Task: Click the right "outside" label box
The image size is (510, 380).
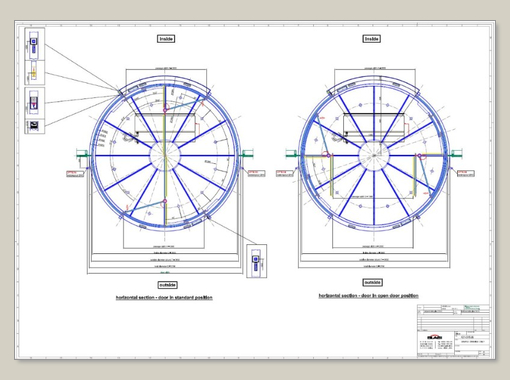Action: point(372,283)
